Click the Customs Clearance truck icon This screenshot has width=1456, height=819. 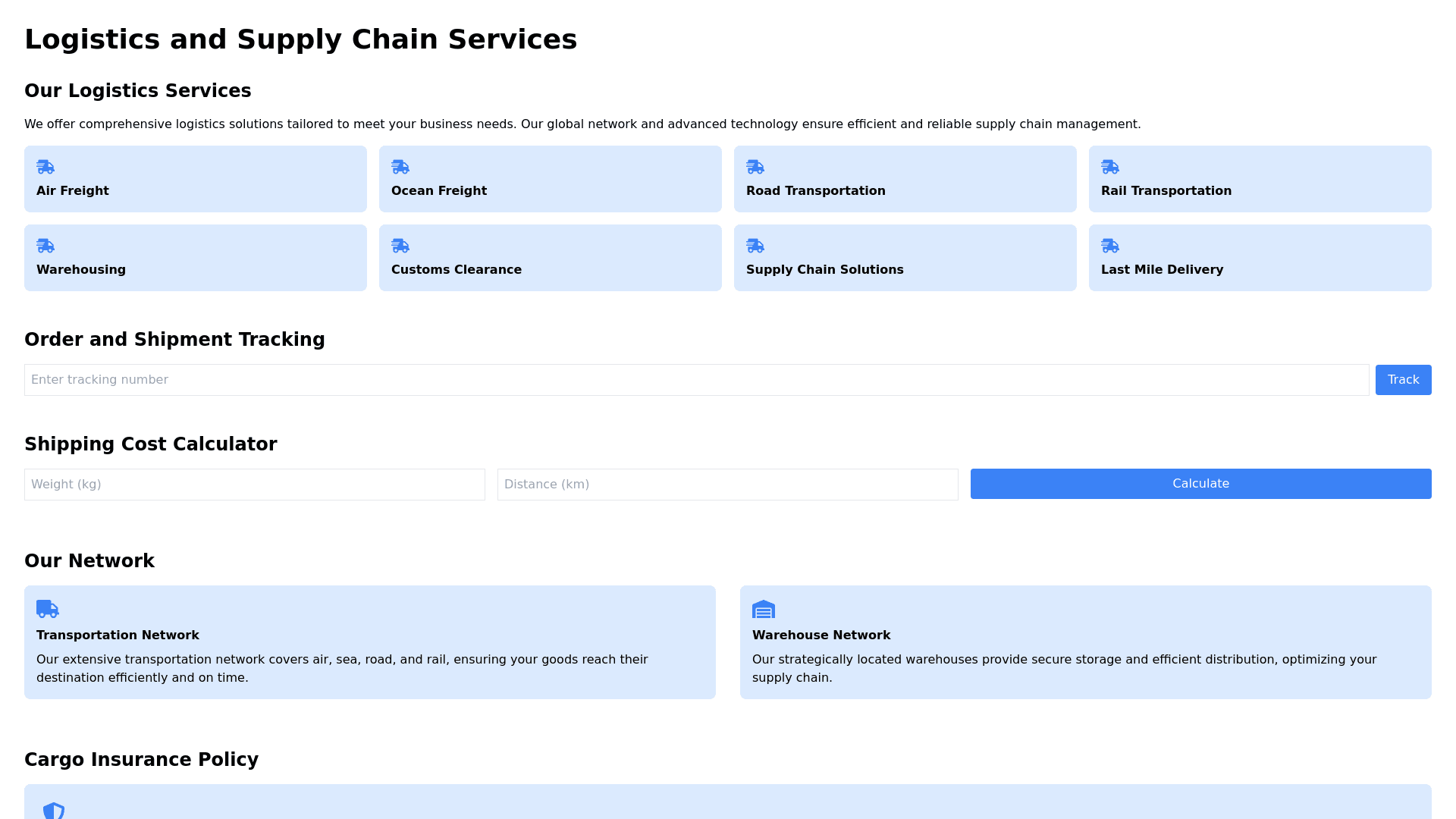pyautogui.click(x=400, y=246)
